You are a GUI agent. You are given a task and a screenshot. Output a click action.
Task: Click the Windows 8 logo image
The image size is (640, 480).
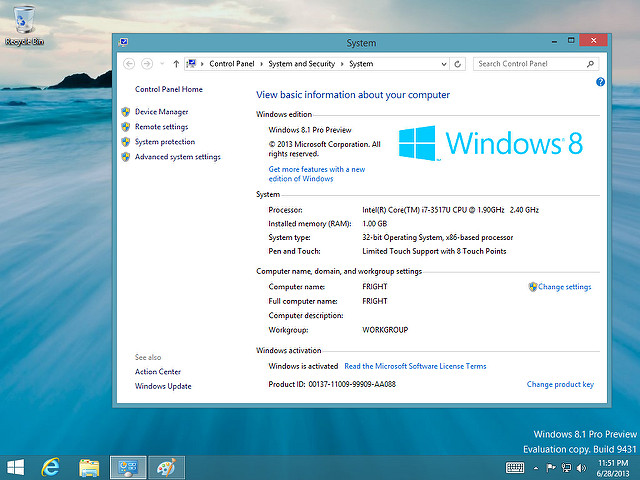(491, 143)
